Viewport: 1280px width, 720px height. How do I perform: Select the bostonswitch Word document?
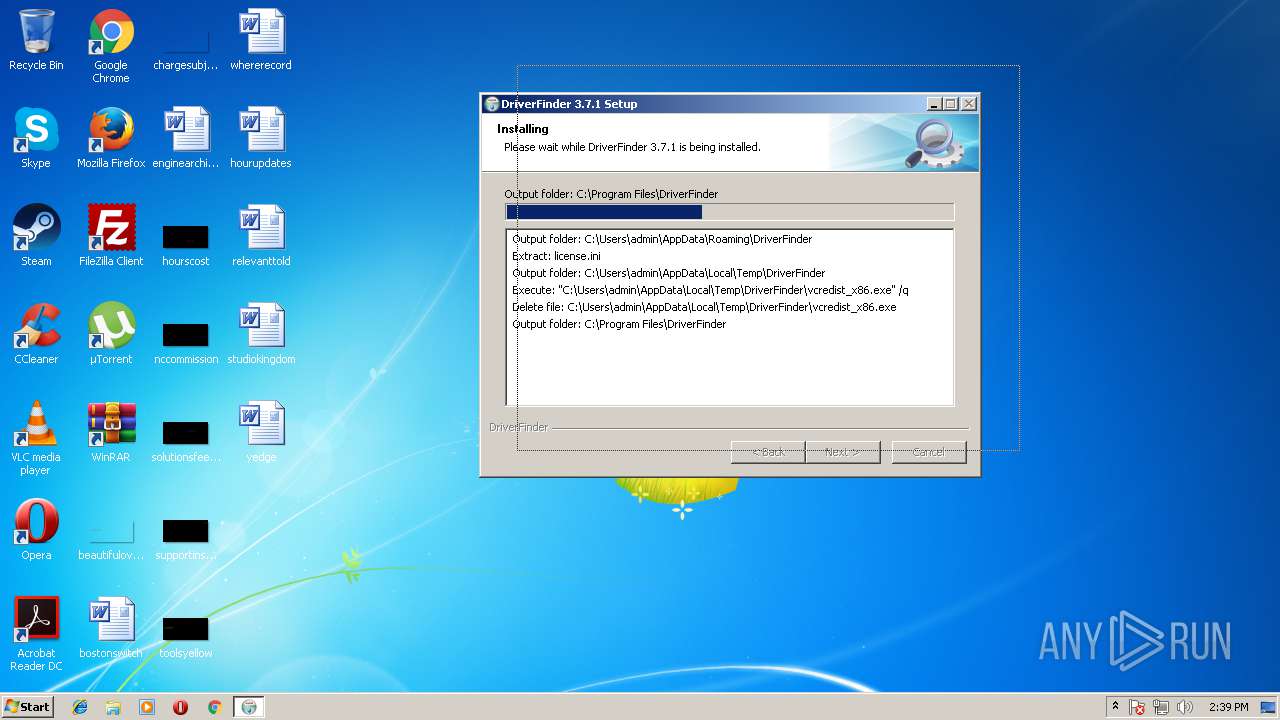click(x=111, y=628)
